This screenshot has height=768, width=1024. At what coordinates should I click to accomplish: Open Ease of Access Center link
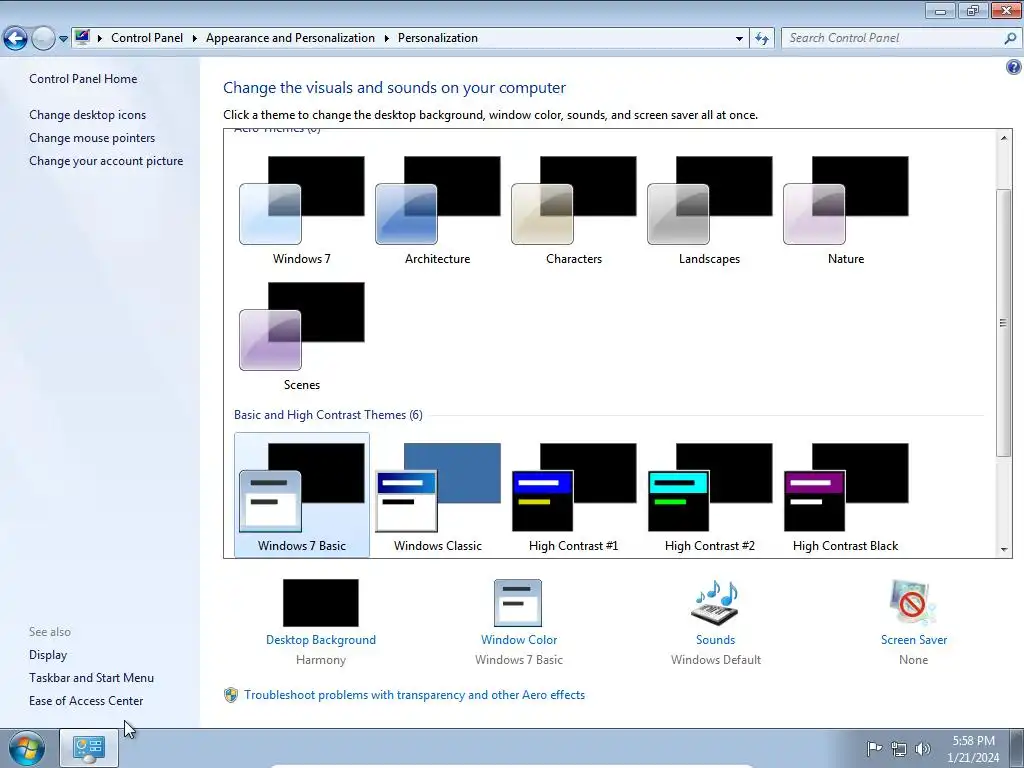point(86,701)
